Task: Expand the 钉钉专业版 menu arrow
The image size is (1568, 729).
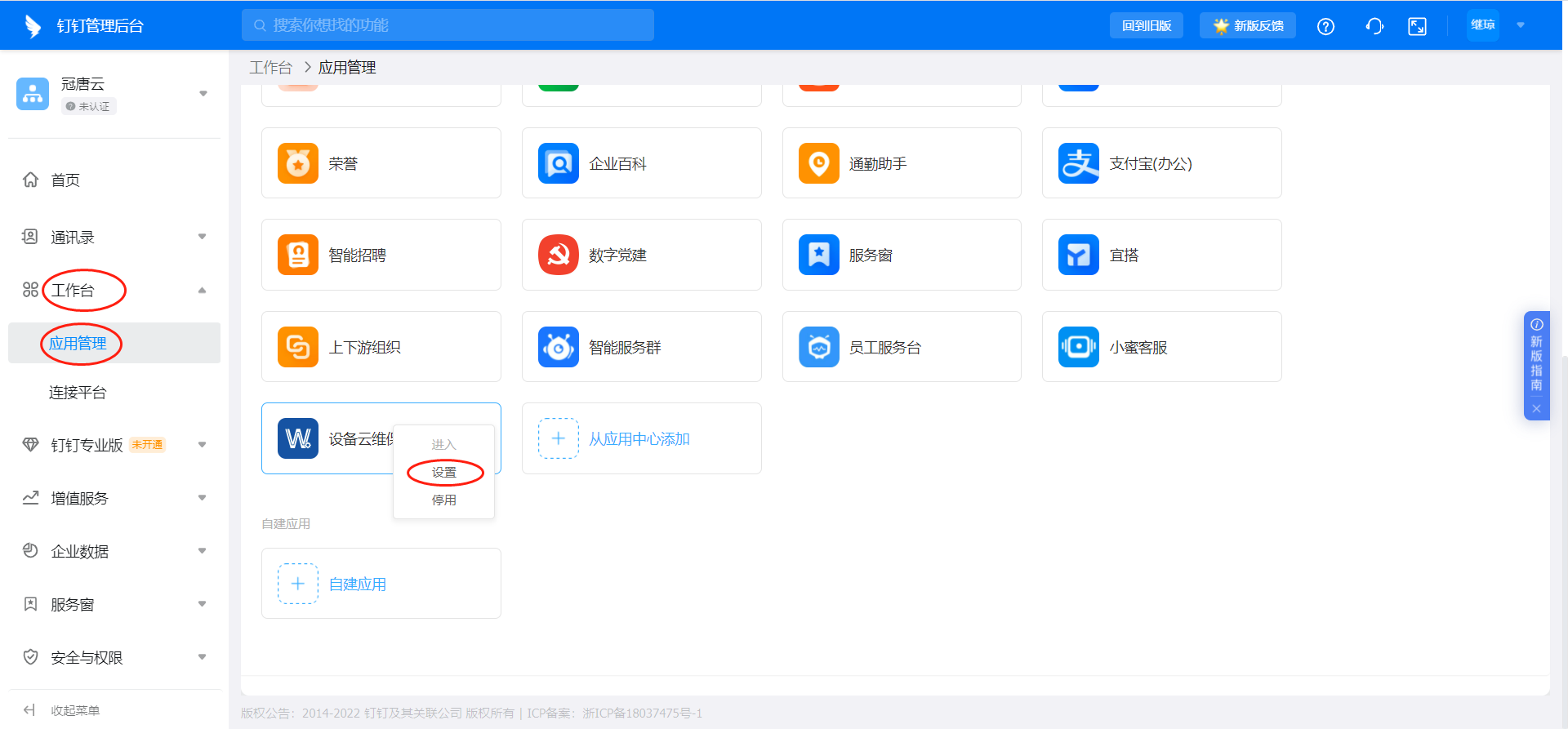Action: point(202,445)
